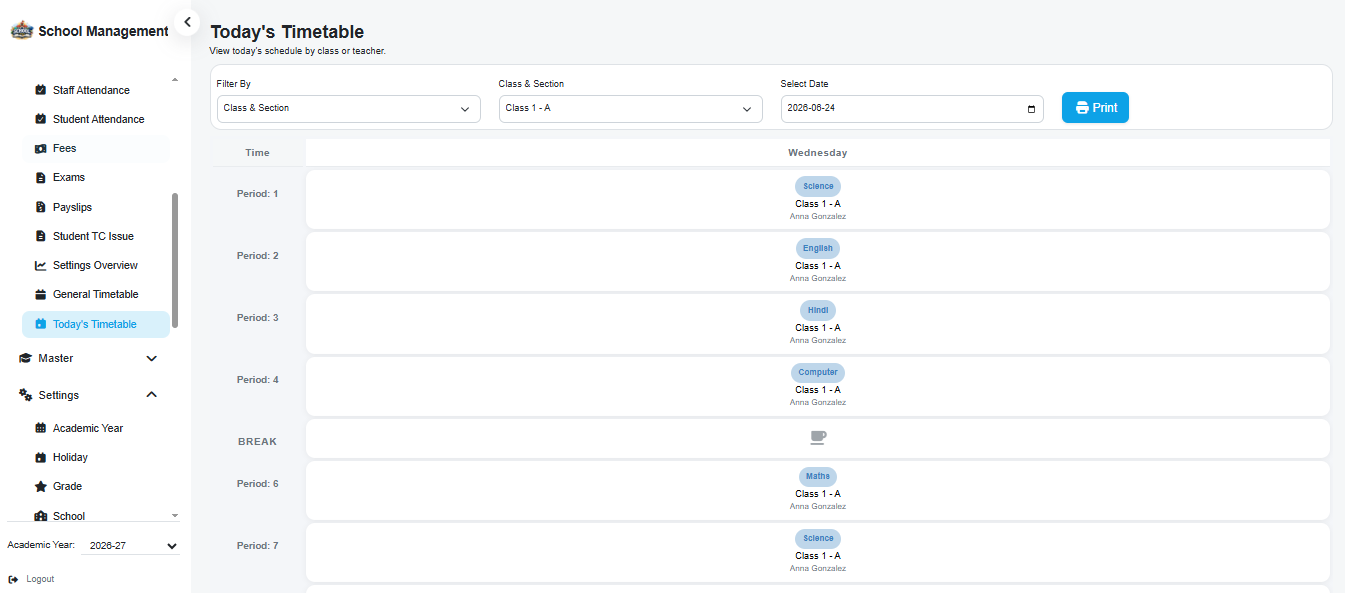This screenshot has width=1345, height=593.
Task: Open Payslips page
Action: (96, 207)
